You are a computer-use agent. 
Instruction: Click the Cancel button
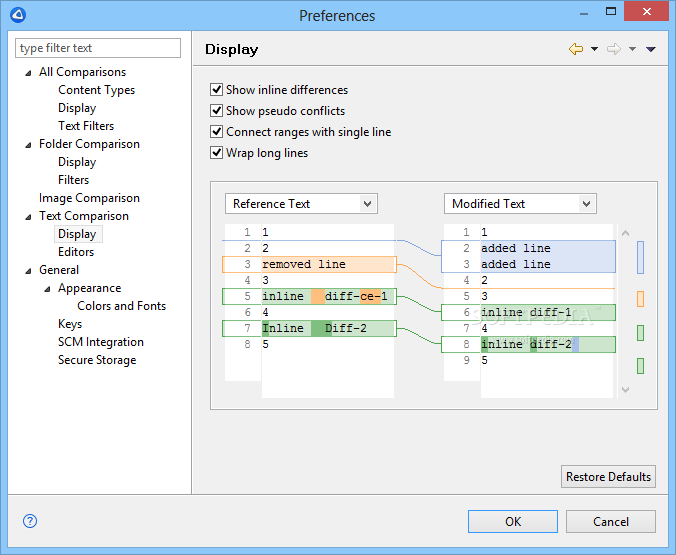click(x=610, y=522)
